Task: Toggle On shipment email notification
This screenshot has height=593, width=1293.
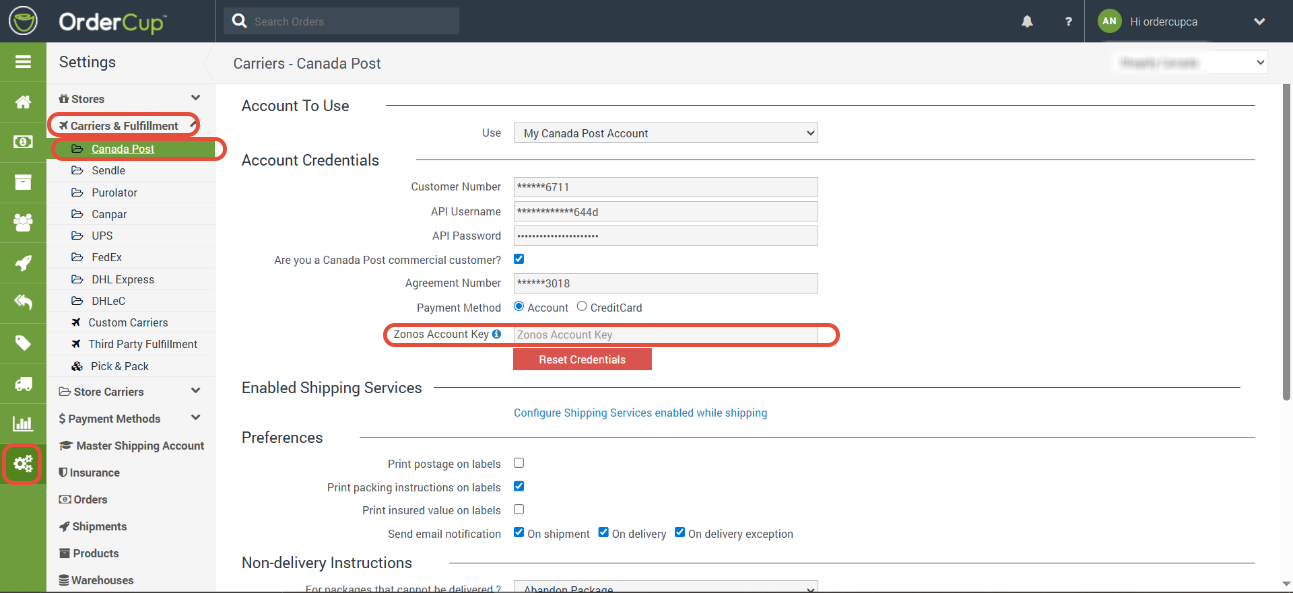Action: coord(519,532)
